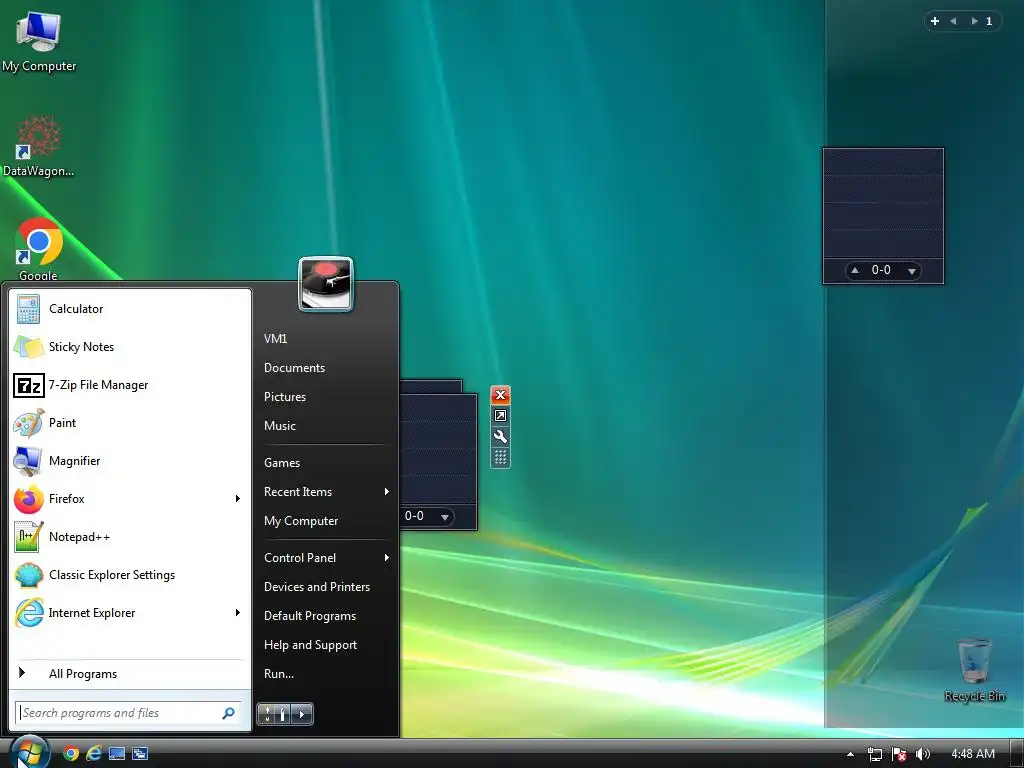1024x768 pixels.
Task: Expand the Control Panel submenu arrow
Action: point(387,558)
